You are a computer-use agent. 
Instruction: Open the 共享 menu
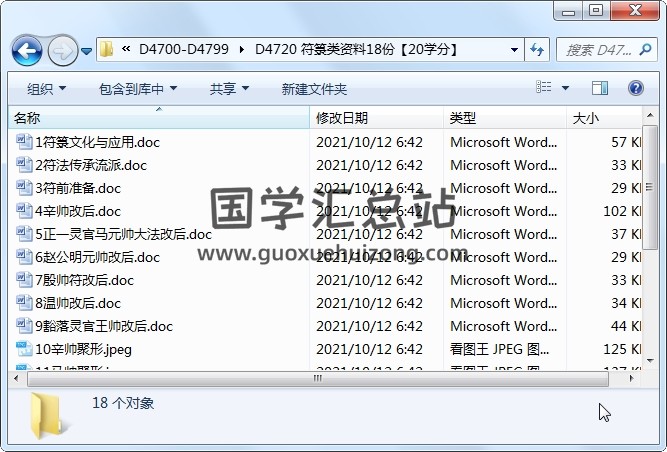pos(229,88)
